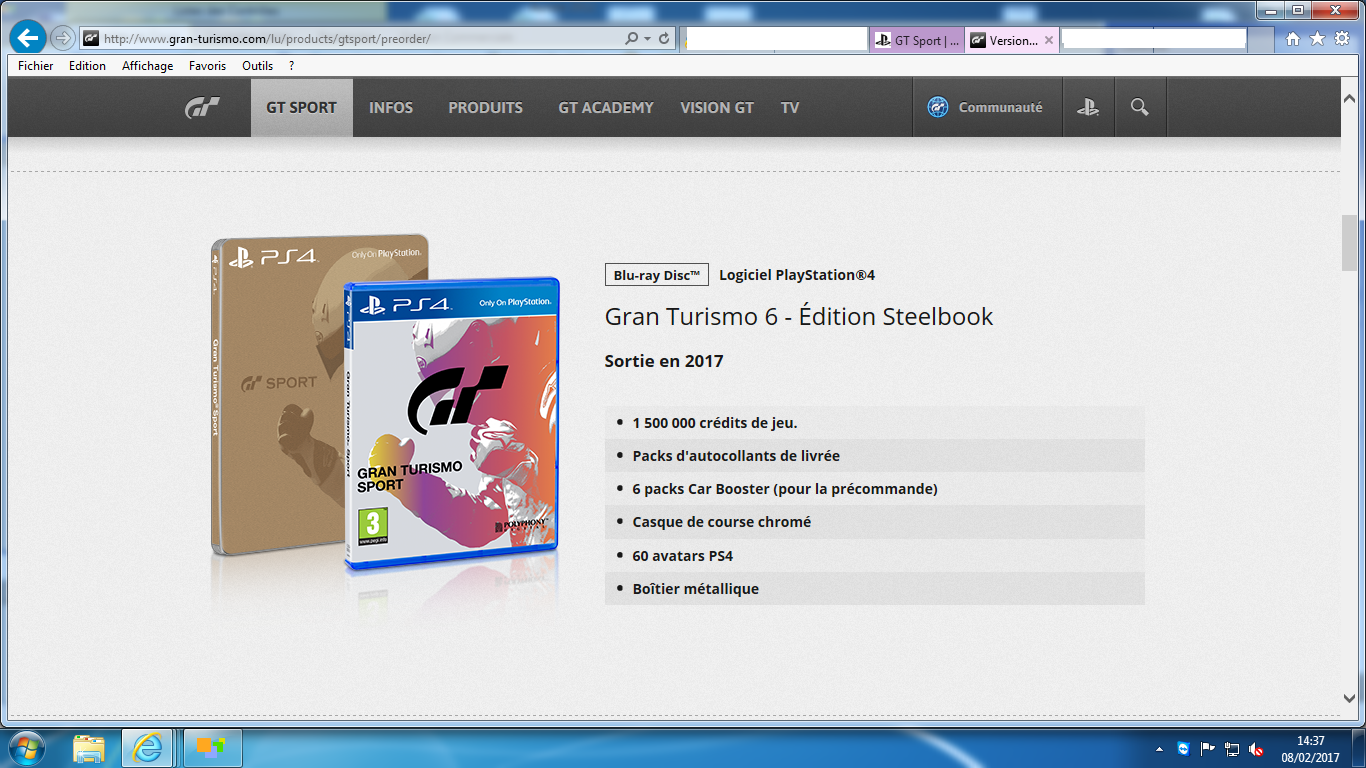
Task: Click the page scrollbar down arrow
Action: pyautogui.click(x=1349, y=698)
